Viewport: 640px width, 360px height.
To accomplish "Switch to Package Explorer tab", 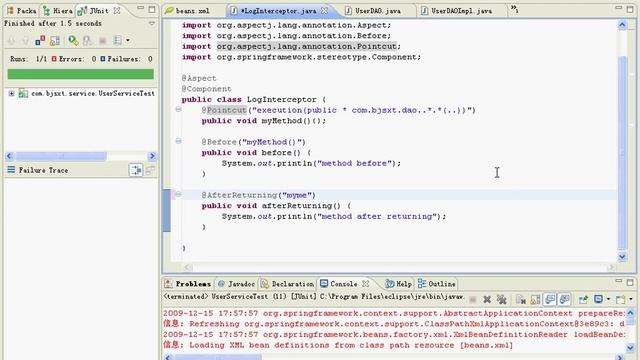I will coord(22,11).
